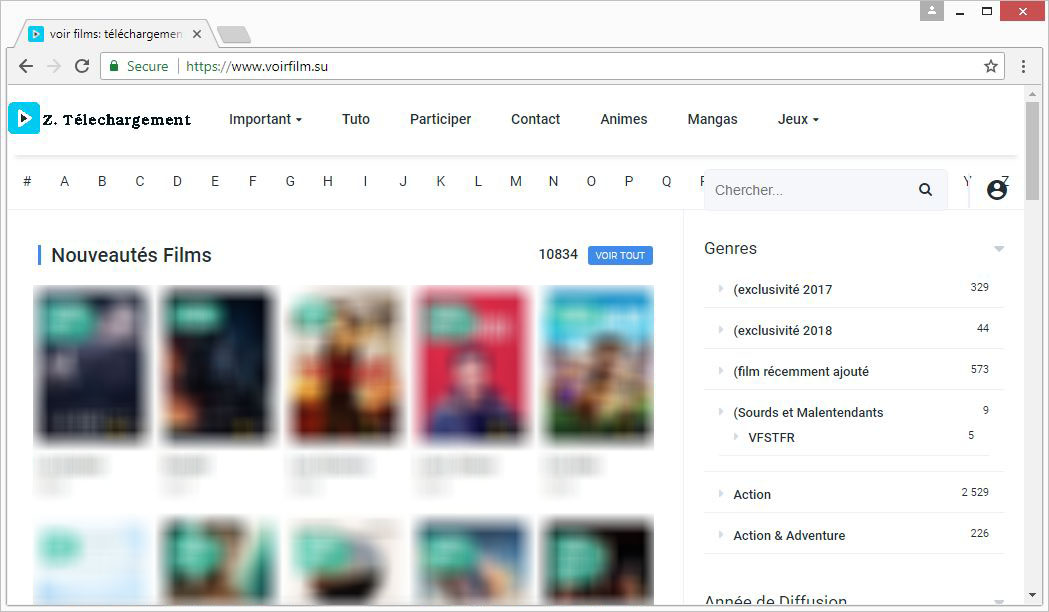The width and height of the screenshot is (1049, 612).
Task: Collapse the Genres panel arrow
Action: 999,249
